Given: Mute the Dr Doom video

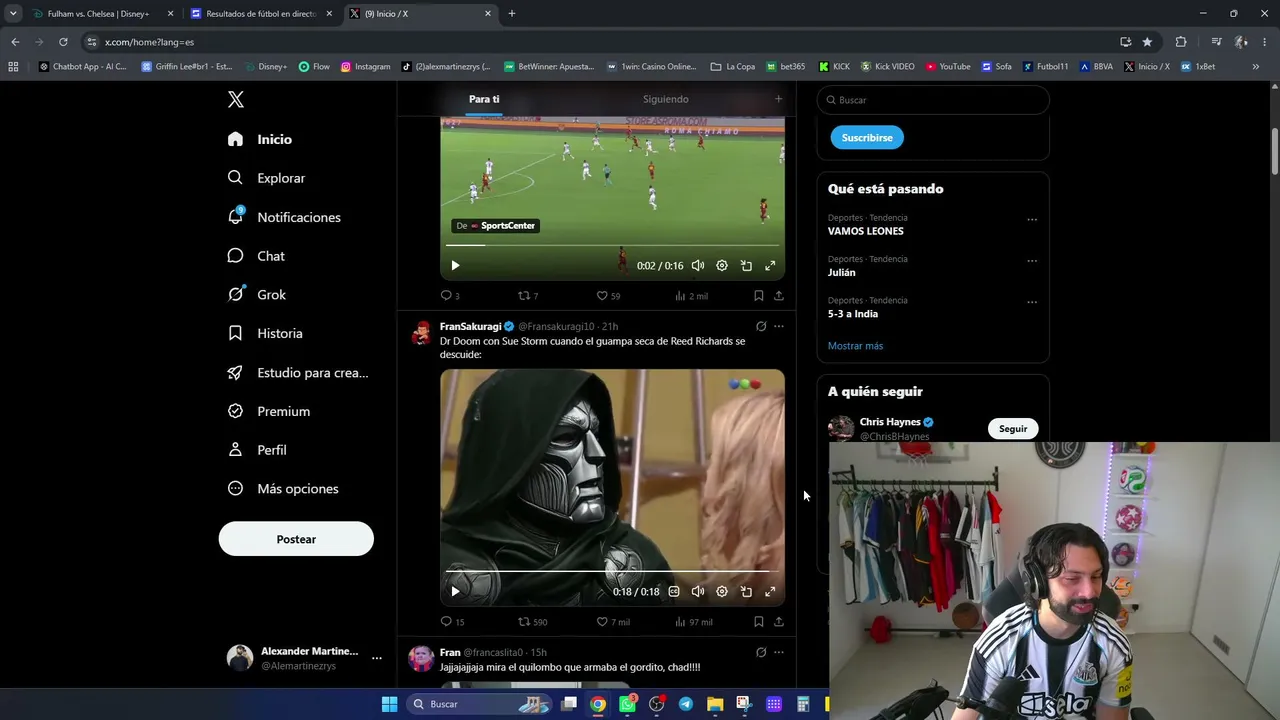Looking at the screenshot, I should tap(698, 592).
